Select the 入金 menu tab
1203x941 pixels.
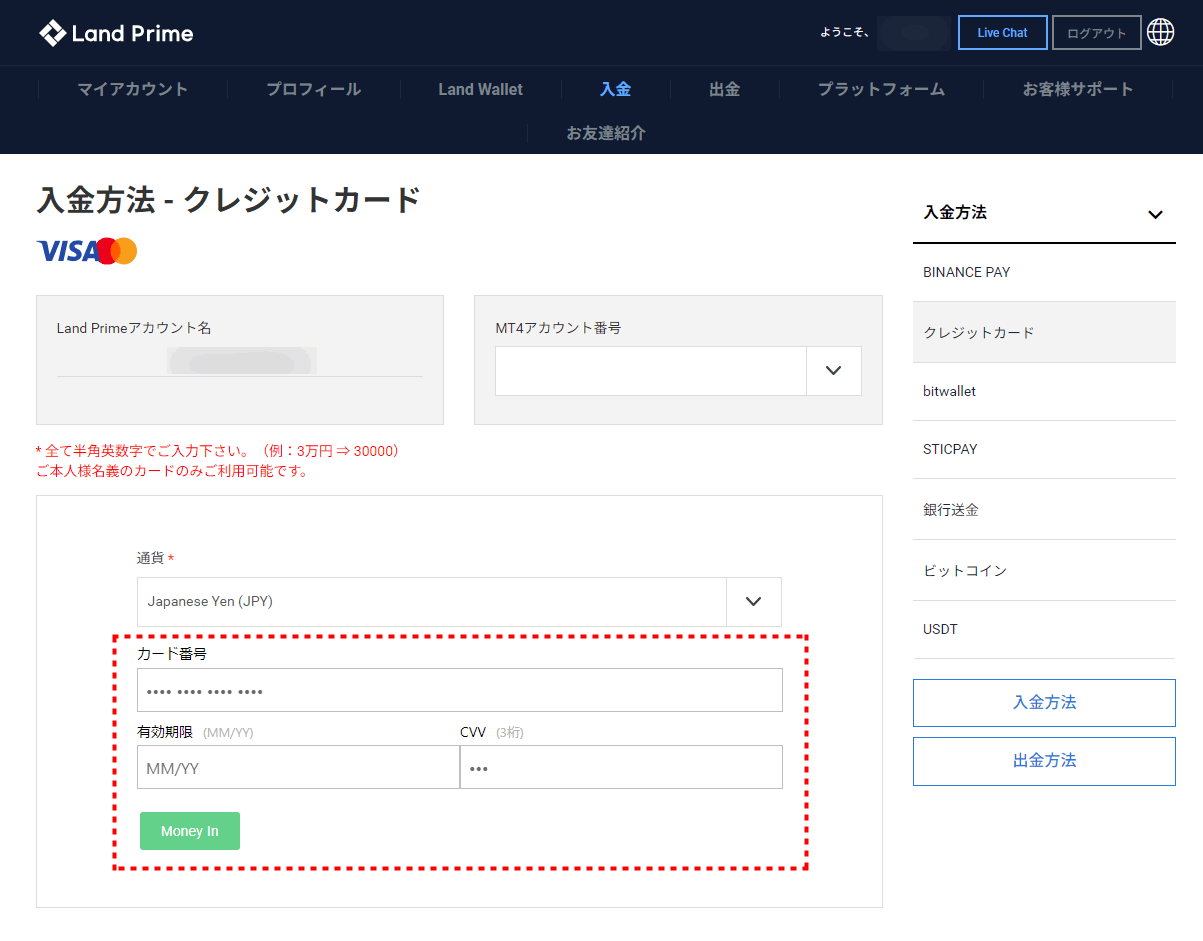(x=616, y=89)
